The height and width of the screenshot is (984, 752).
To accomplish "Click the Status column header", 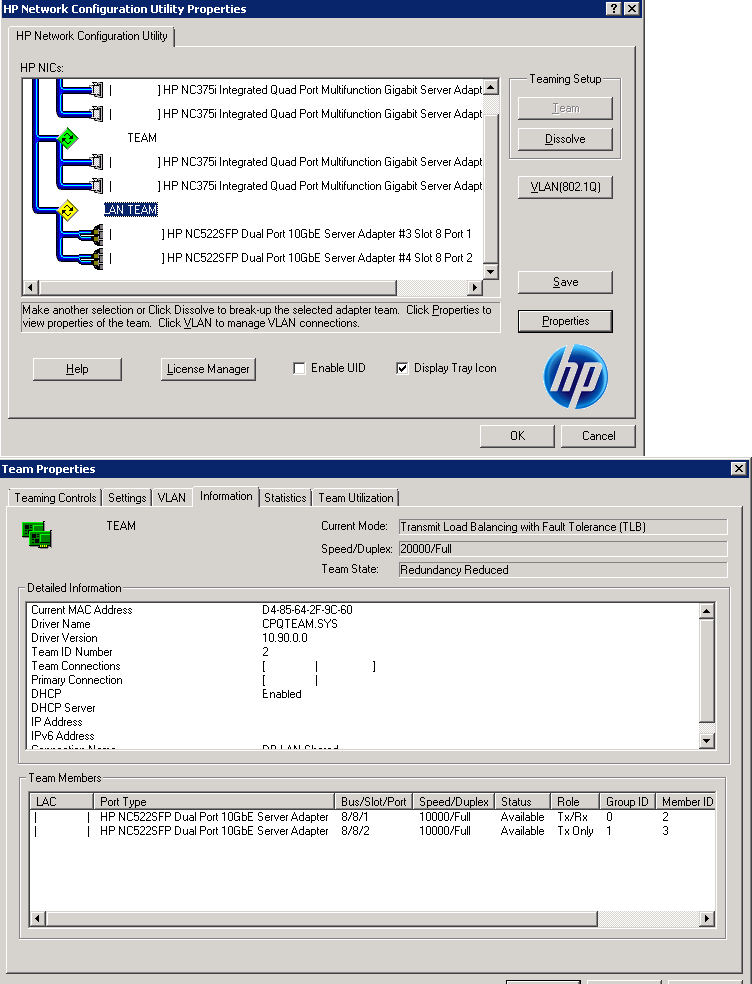I will point(522,801).
